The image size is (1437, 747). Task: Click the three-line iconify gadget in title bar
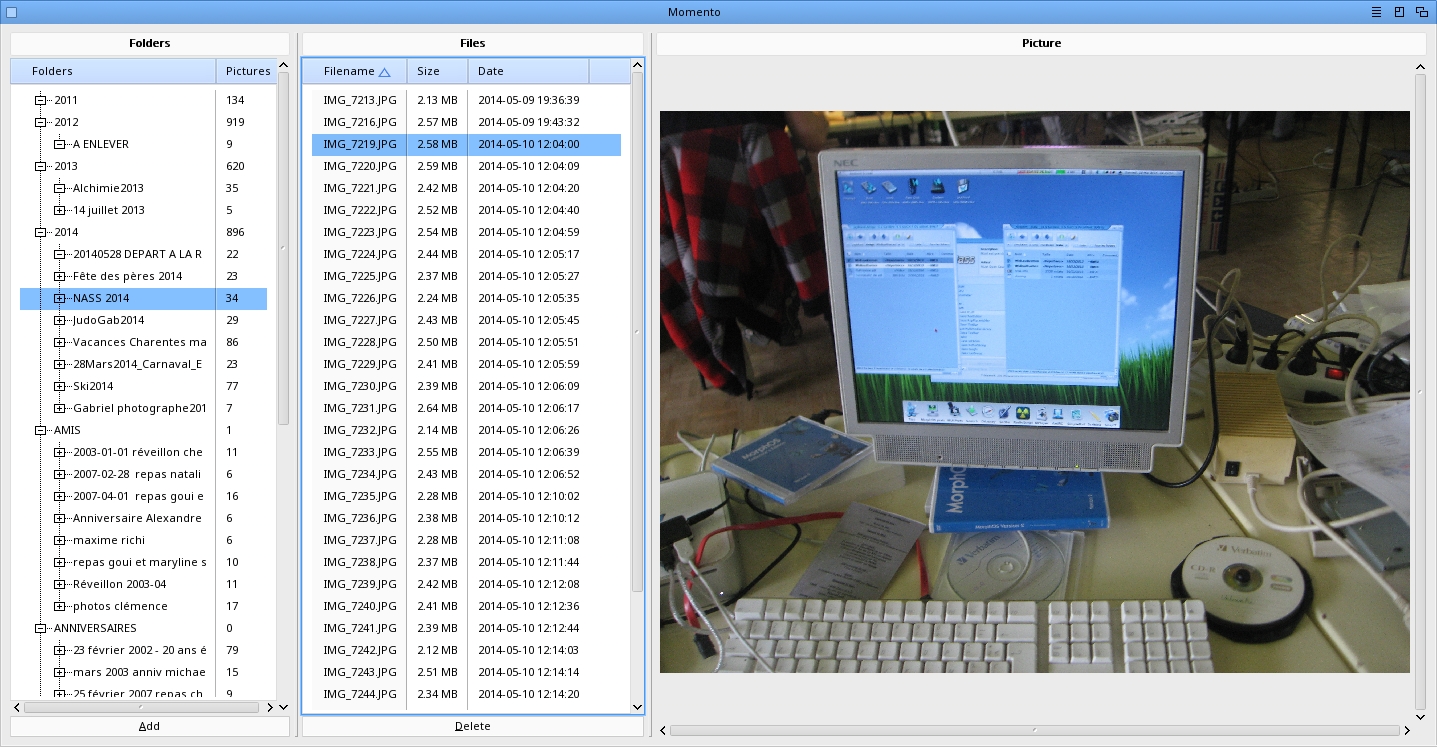coord(1377,12)
